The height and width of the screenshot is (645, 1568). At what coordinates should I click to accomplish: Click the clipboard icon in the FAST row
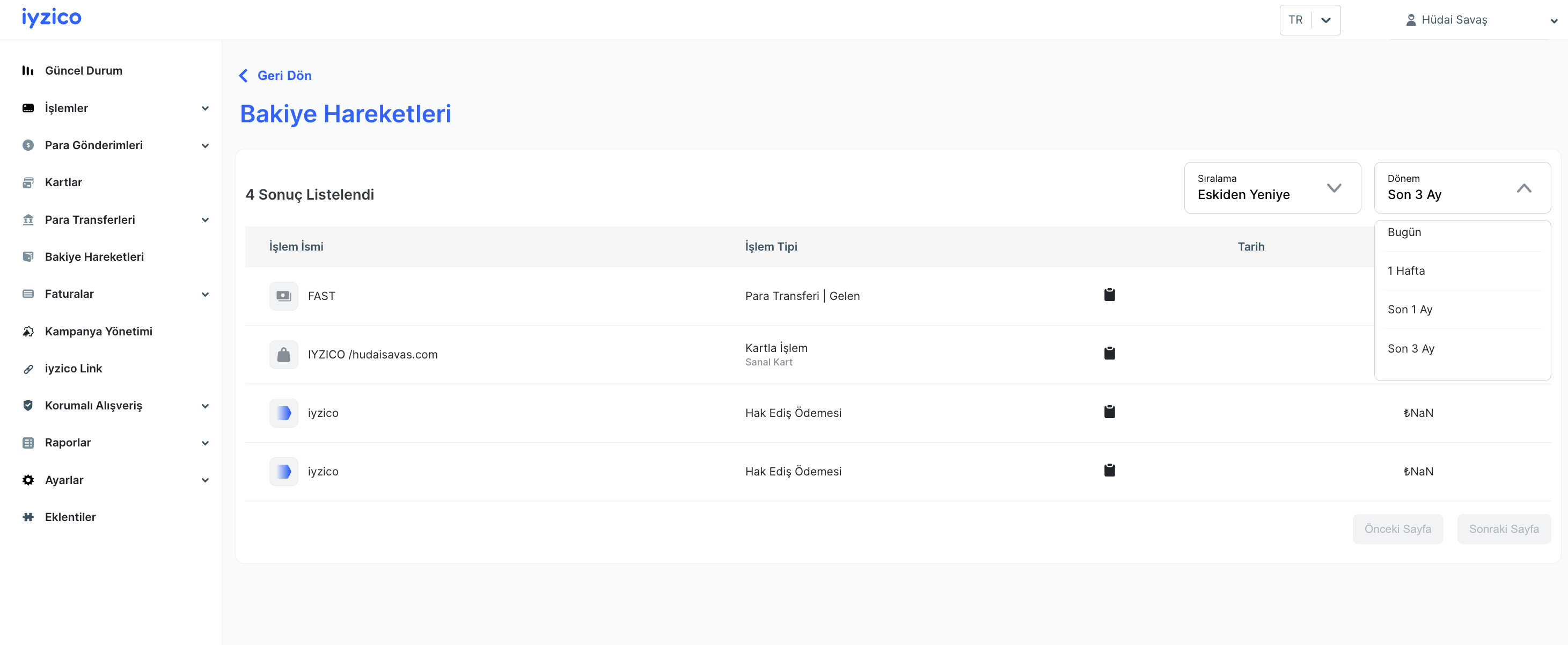(x=1109, y=295)
